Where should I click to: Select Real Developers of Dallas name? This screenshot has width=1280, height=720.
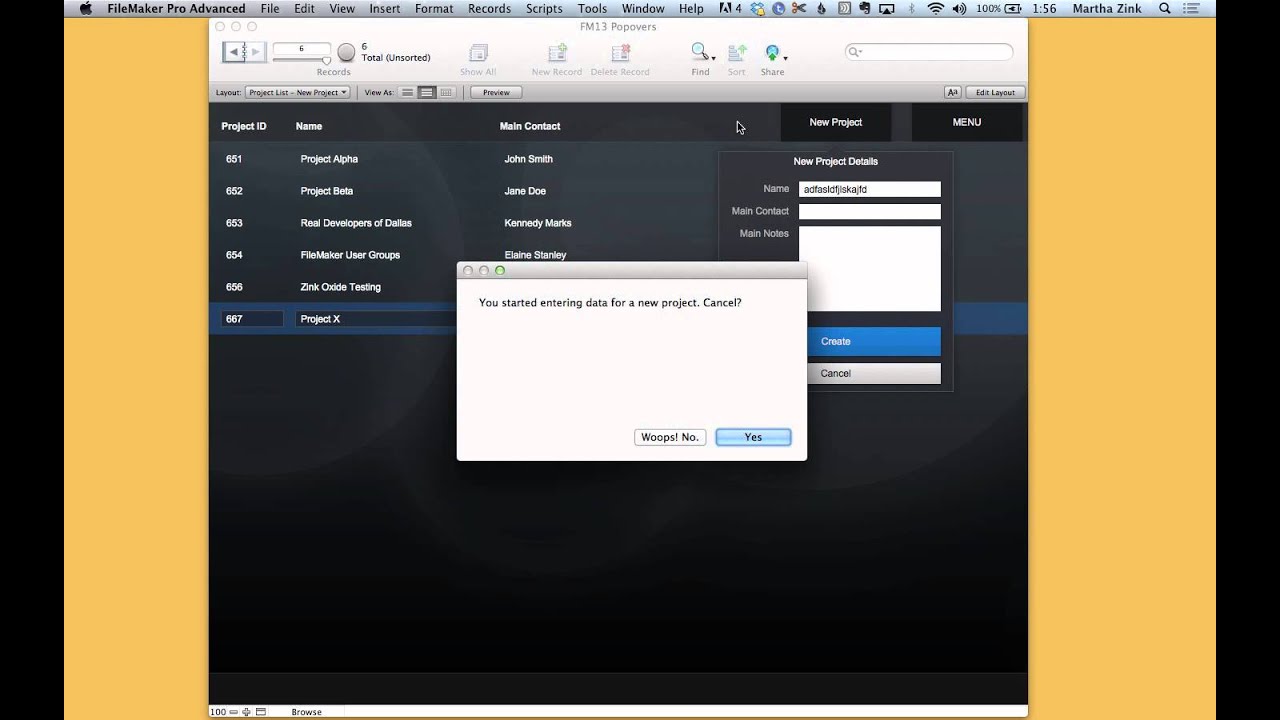pos(356,223)
